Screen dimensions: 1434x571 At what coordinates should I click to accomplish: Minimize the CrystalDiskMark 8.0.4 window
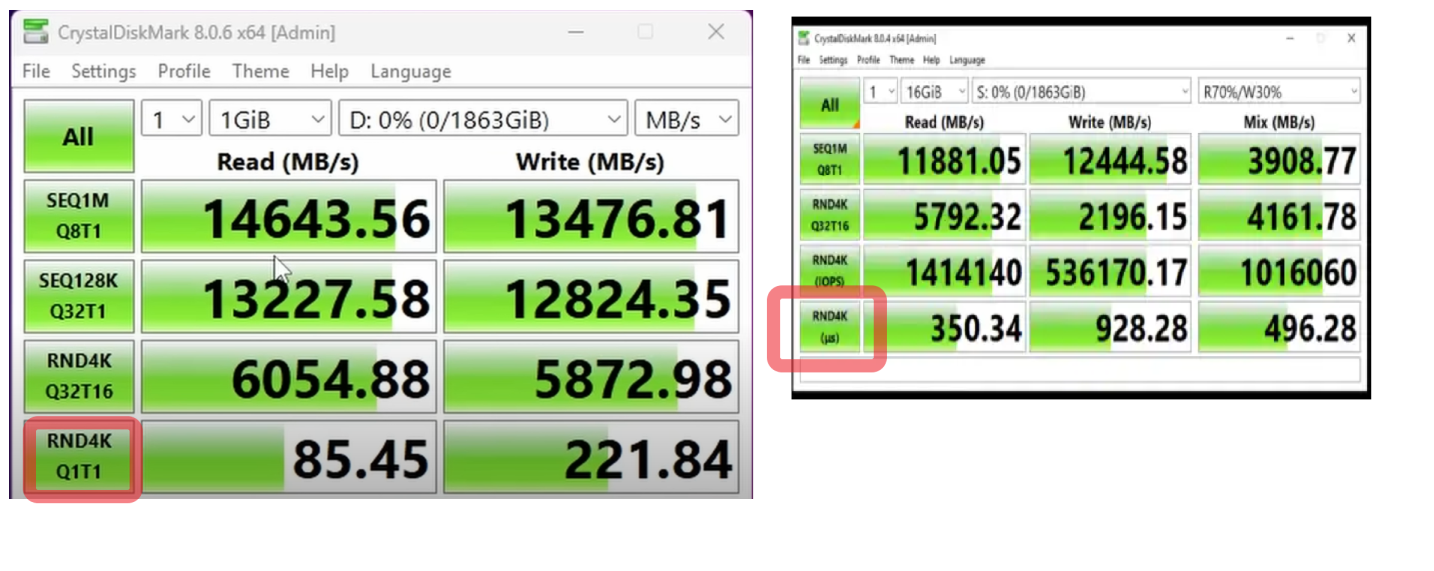point(1290,38)
